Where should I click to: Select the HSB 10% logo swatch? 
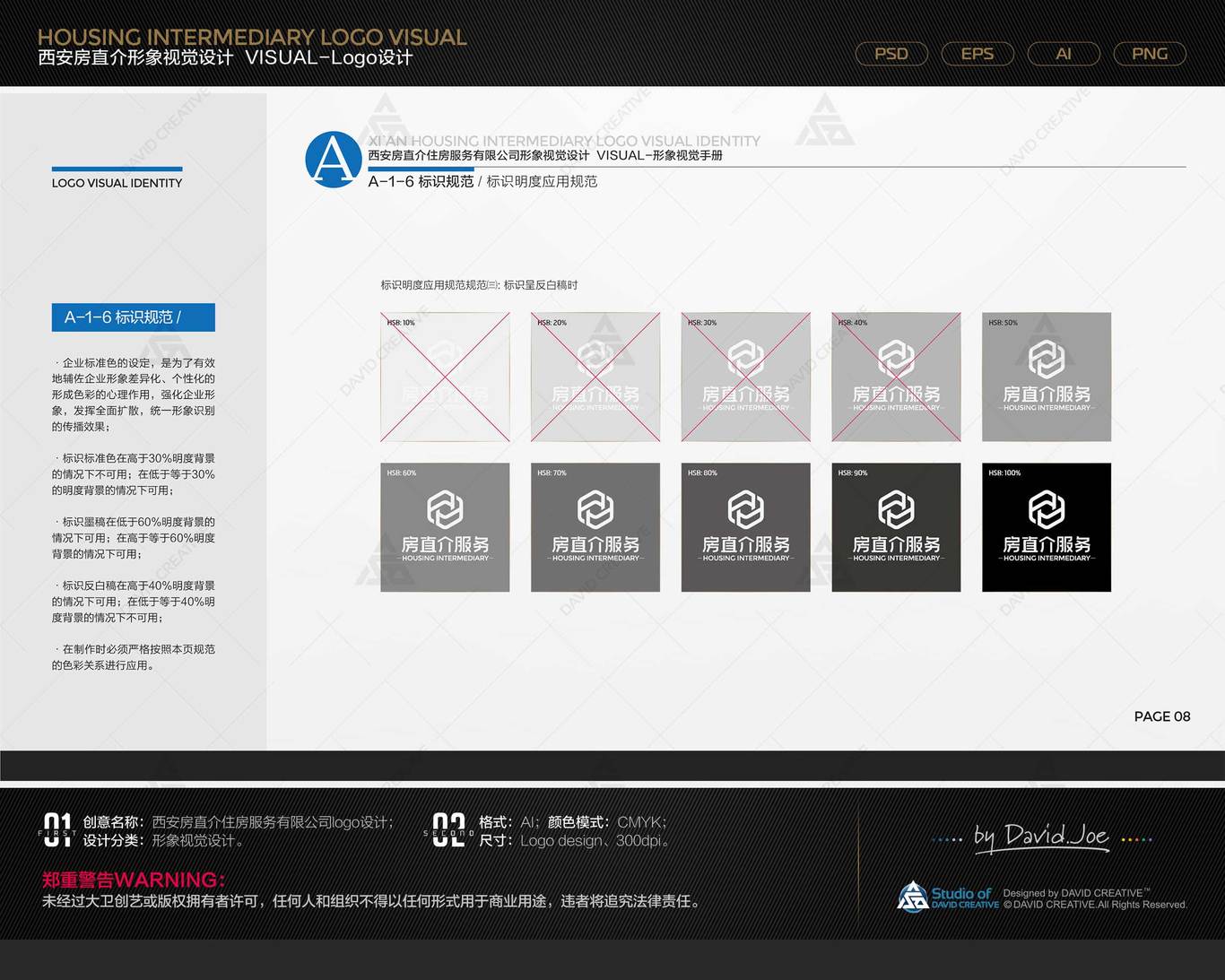[445, 377]
